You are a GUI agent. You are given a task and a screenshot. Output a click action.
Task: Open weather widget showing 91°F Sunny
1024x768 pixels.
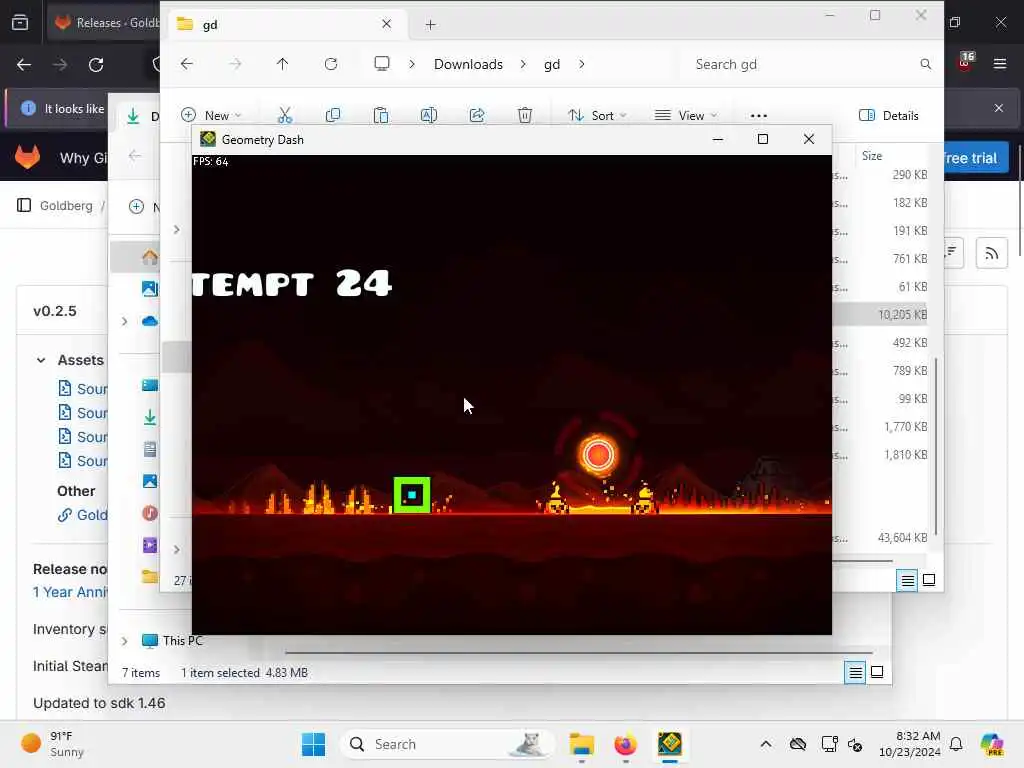54,744
